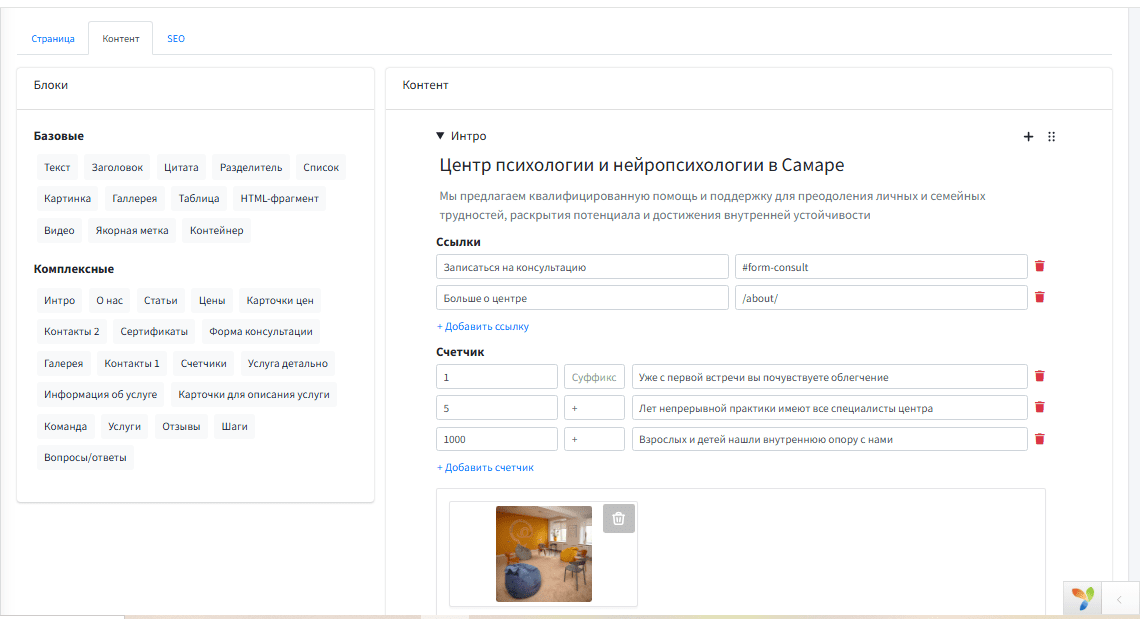1140x619 pixels.
Task: Click the empty Суффикс input field
Action: tap(594, 377)
